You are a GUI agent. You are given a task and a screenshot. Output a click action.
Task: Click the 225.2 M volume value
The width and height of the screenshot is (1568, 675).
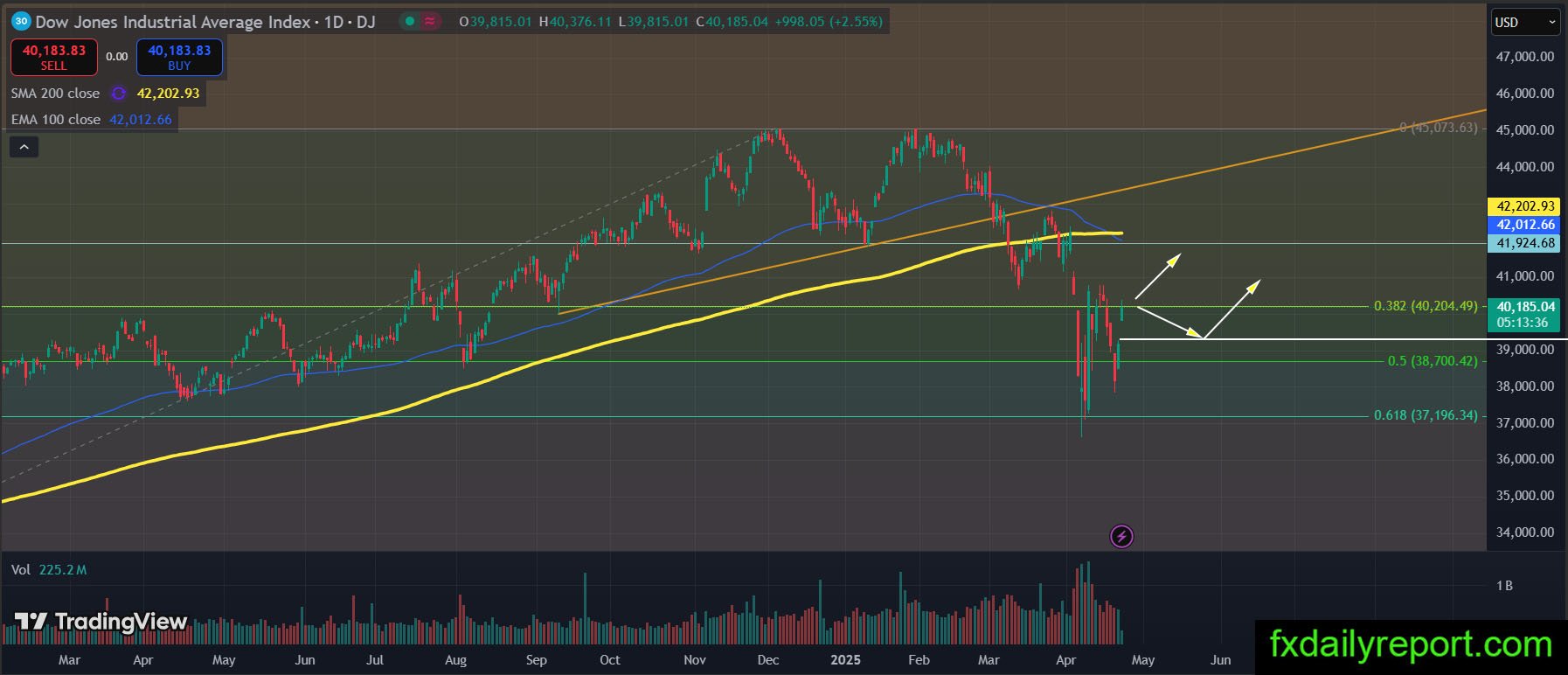pyautogui.click(x=63, y=570)
